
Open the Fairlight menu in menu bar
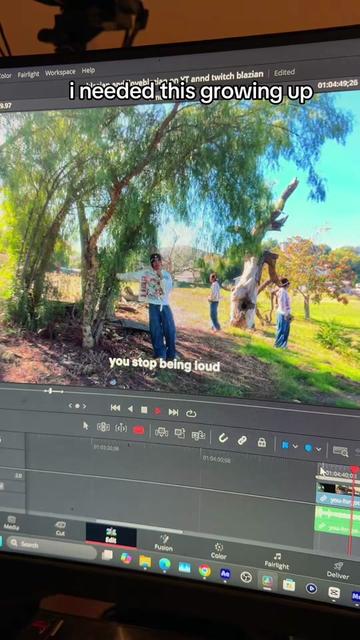coord(28,74)
